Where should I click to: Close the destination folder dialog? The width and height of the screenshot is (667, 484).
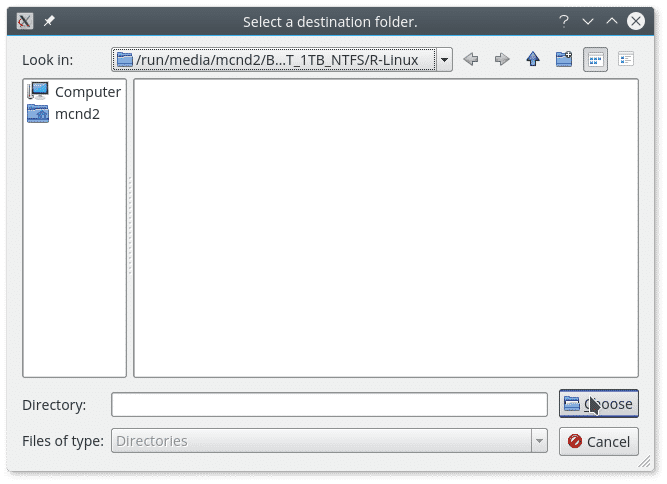point(636,21)
